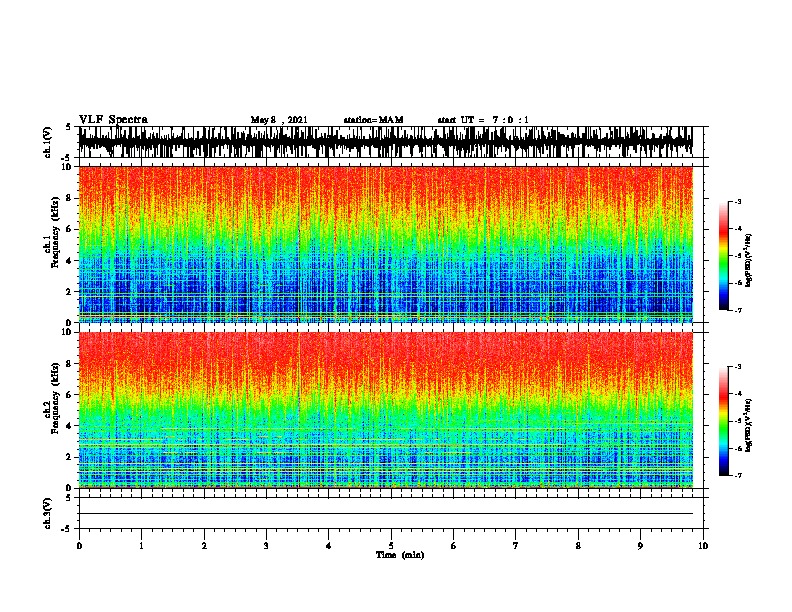Click time axis tick label "6"

(454, 546)
